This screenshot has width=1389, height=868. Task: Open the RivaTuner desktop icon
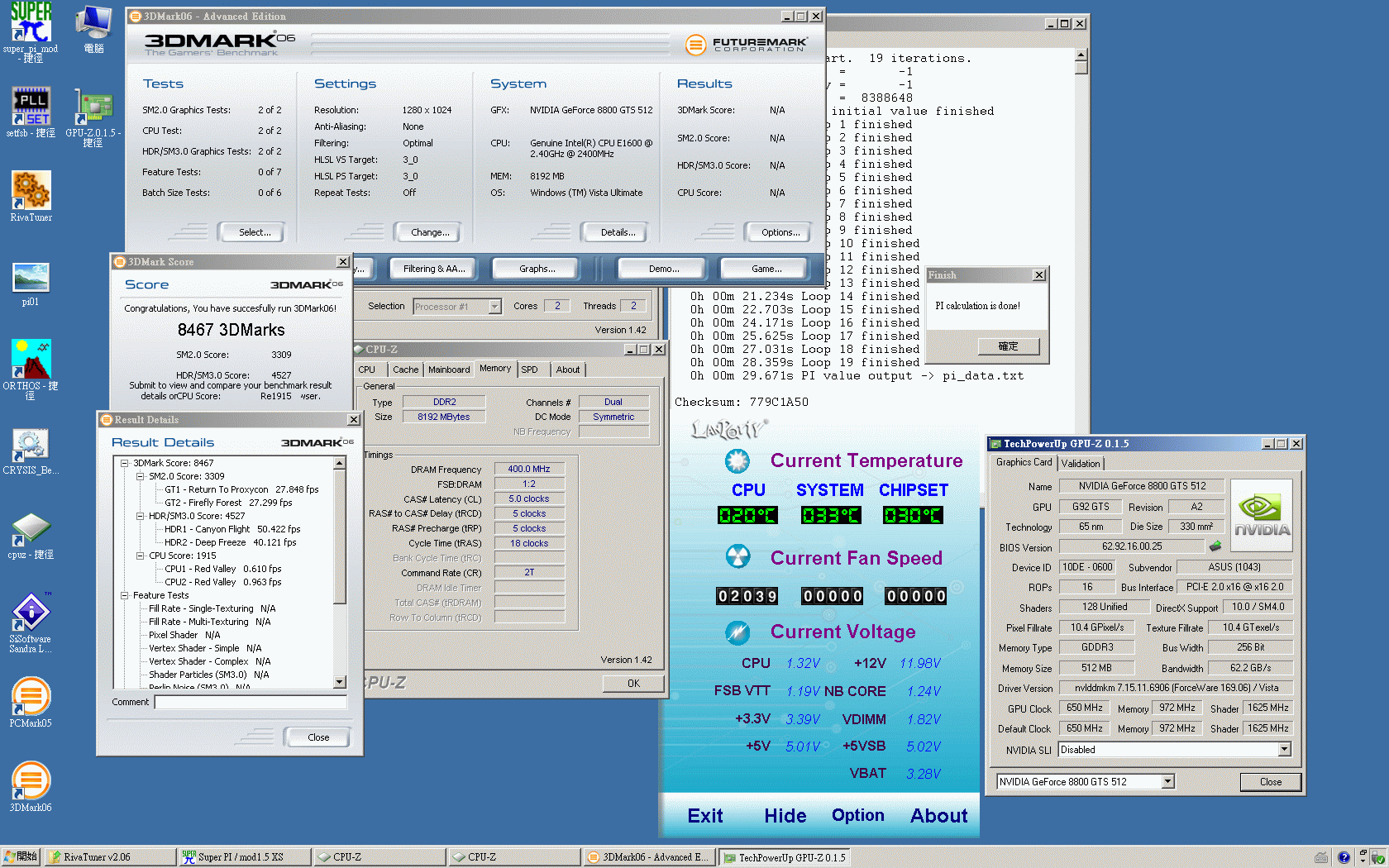31,196
